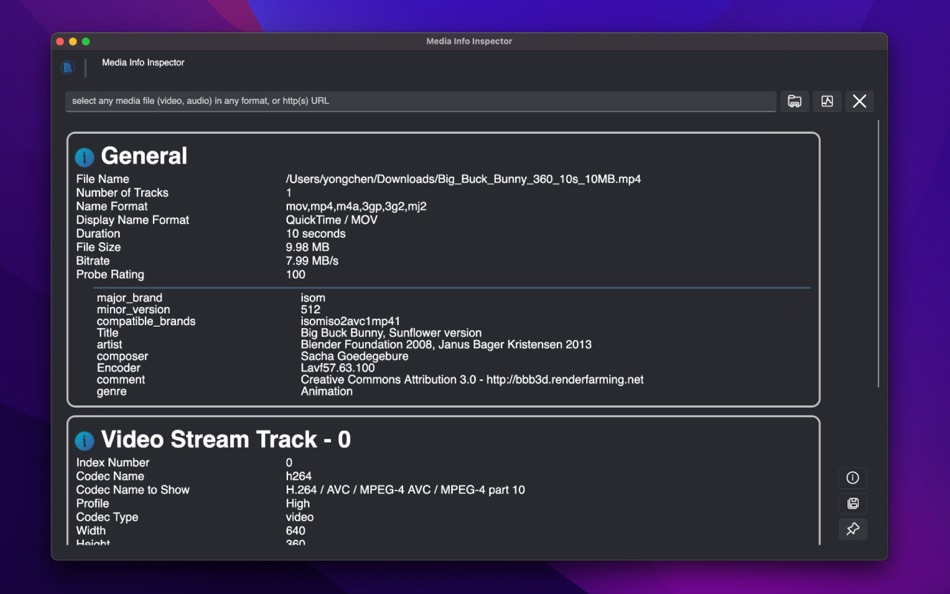950x594 pixels.
Task: Click the file path ending Big_Buck_Bunny_360_10s_10MB.mp4
Action: coord(463,179)
